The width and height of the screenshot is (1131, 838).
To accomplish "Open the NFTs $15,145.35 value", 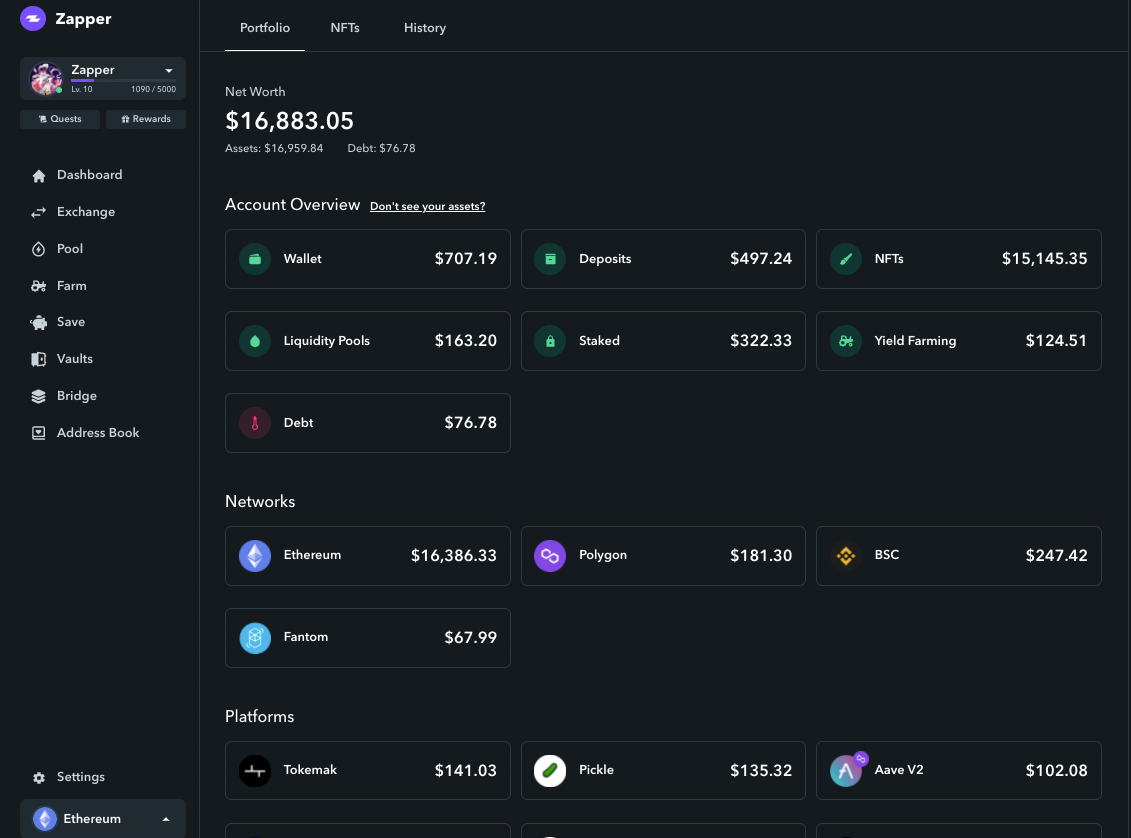I will pos(1044,259).
